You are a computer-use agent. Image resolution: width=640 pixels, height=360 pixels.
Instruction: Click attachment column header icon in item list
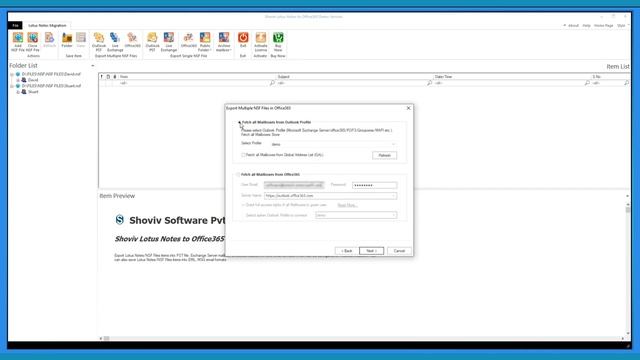(115, 77)
